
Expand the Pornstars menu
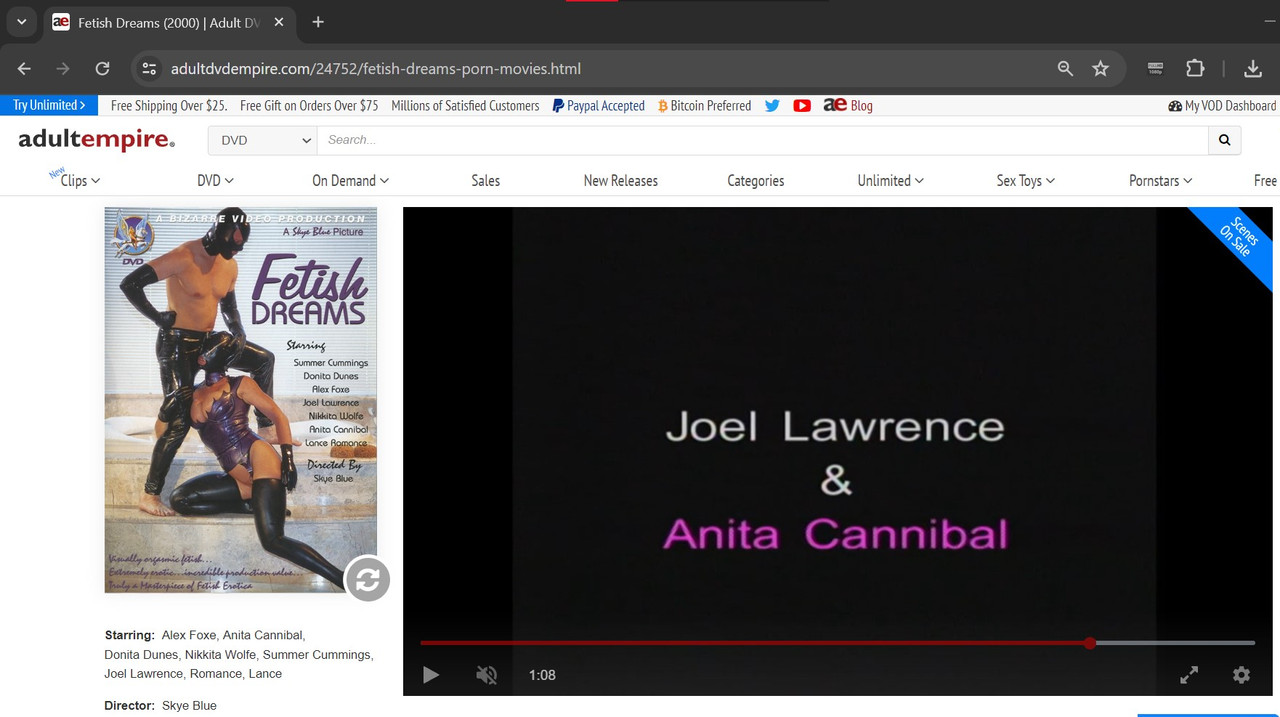click(1160, 181)
